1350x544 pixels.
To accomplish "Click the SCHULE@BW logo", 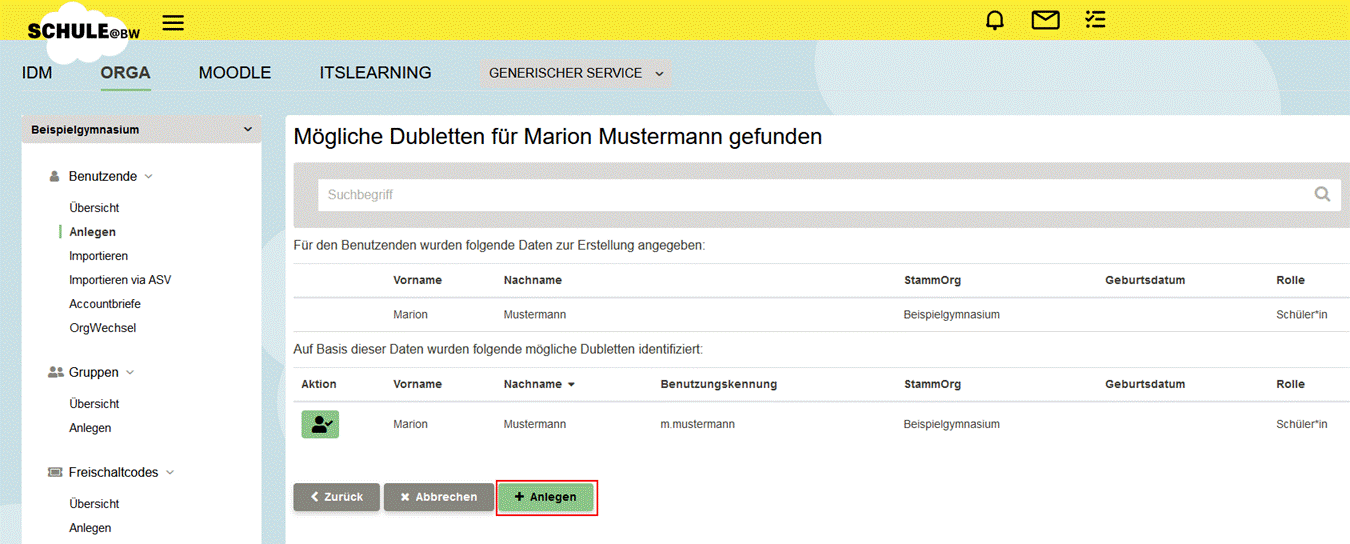I will click(x=84, y=31).
